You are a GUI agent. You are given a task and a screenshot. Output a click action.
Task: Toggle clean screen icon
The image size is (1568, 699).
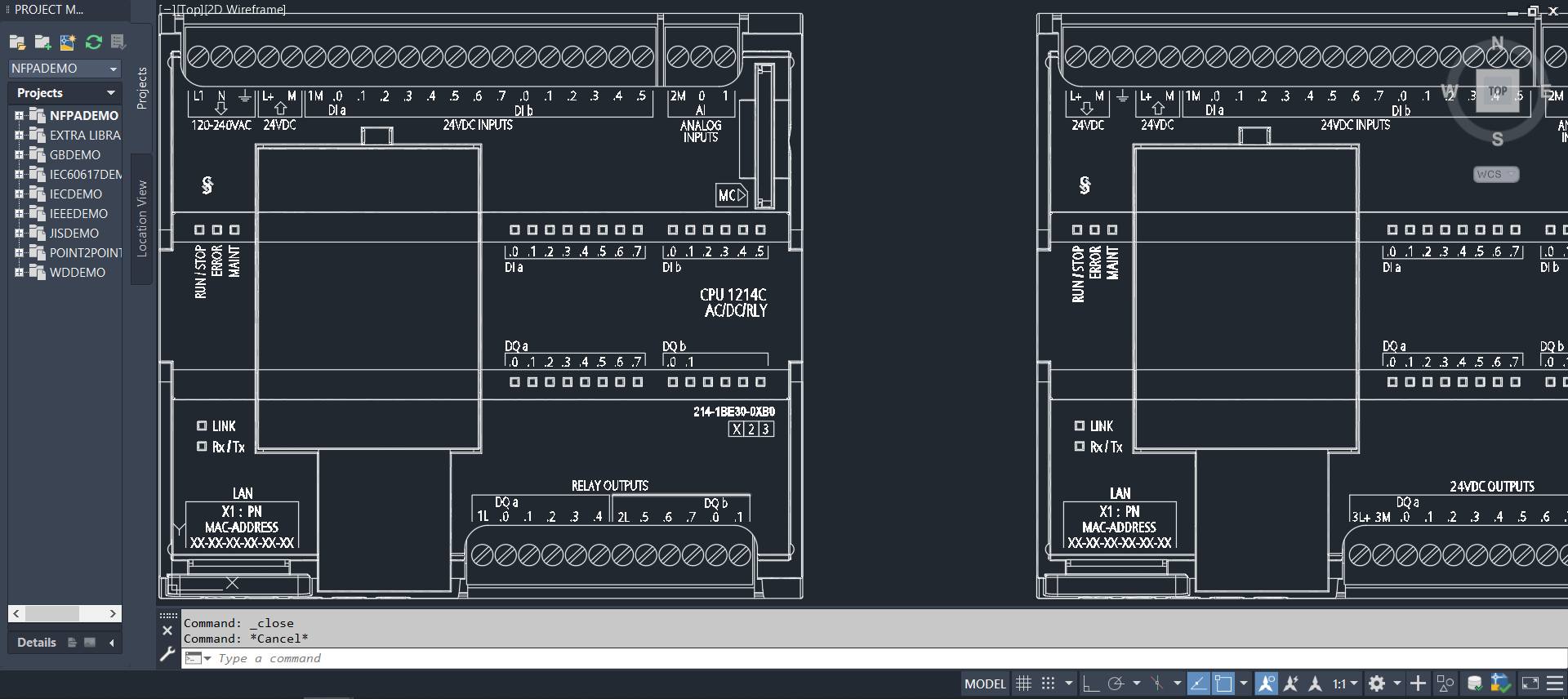click(1530, 684)
